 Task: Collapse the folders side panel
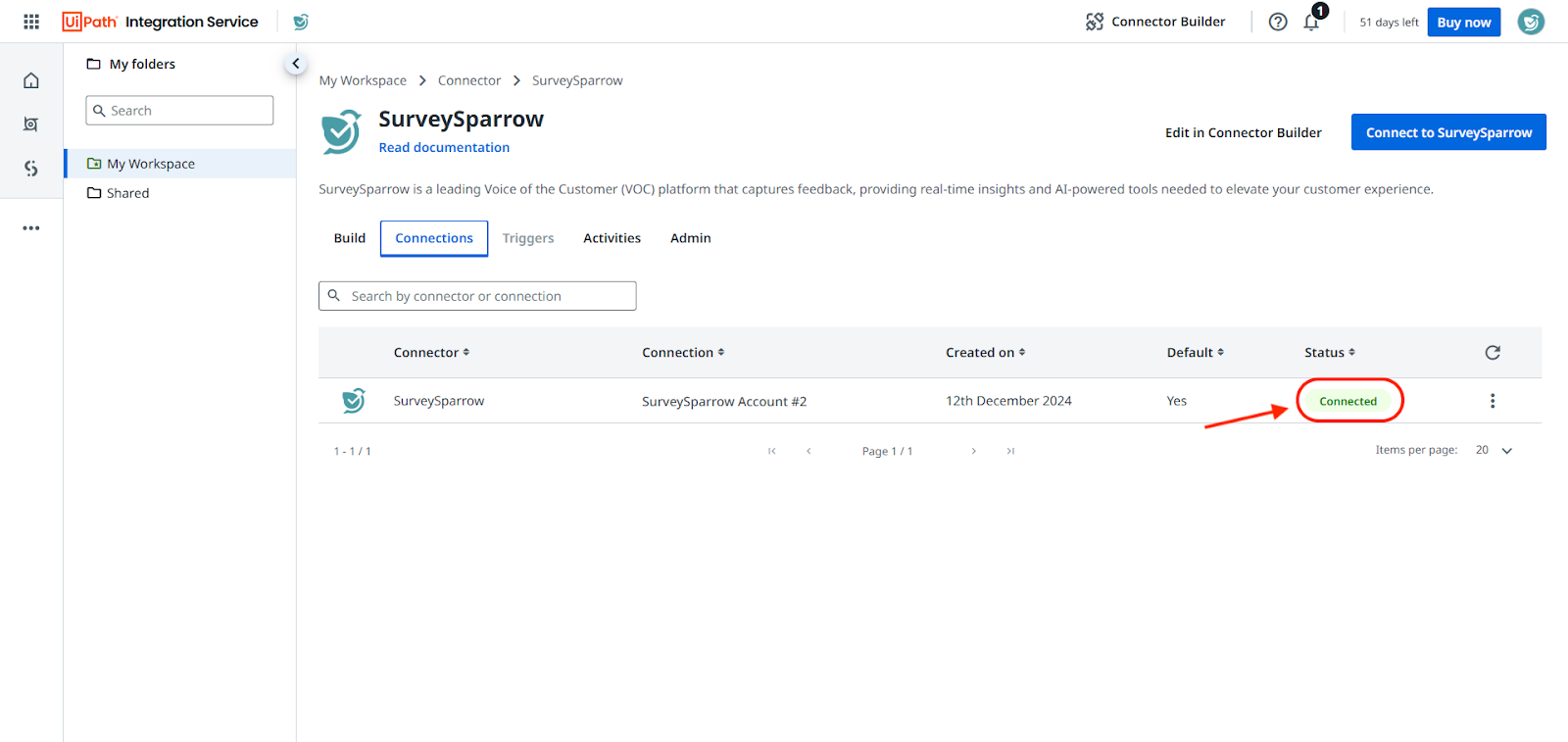click(x=295, y=64)
